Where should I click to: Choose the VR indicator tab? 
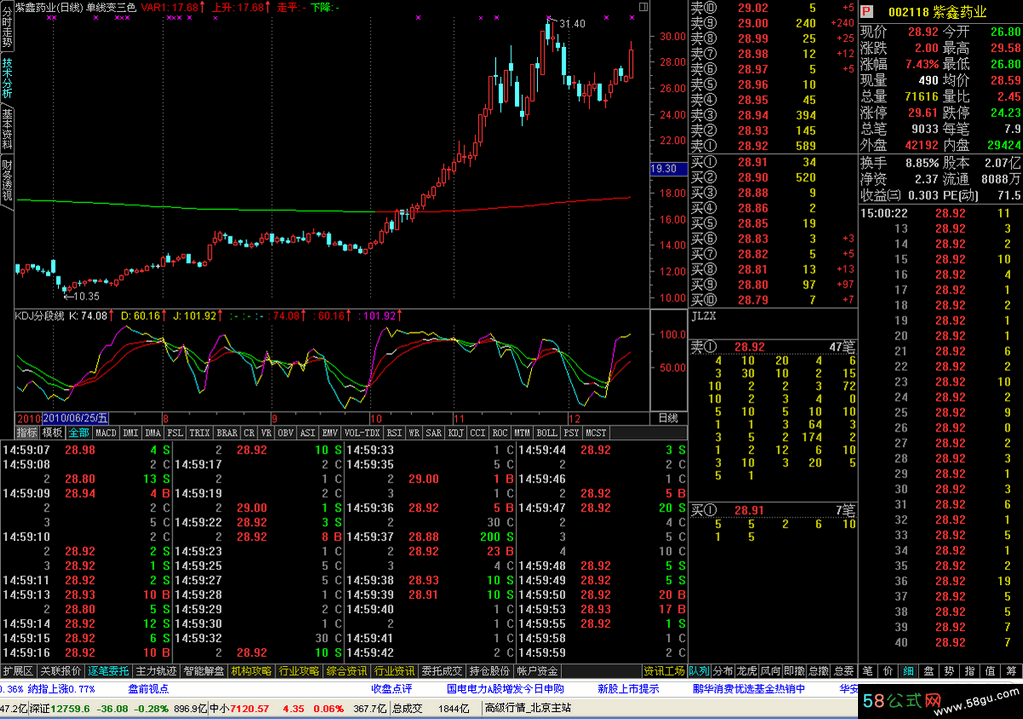coord(266,433)
